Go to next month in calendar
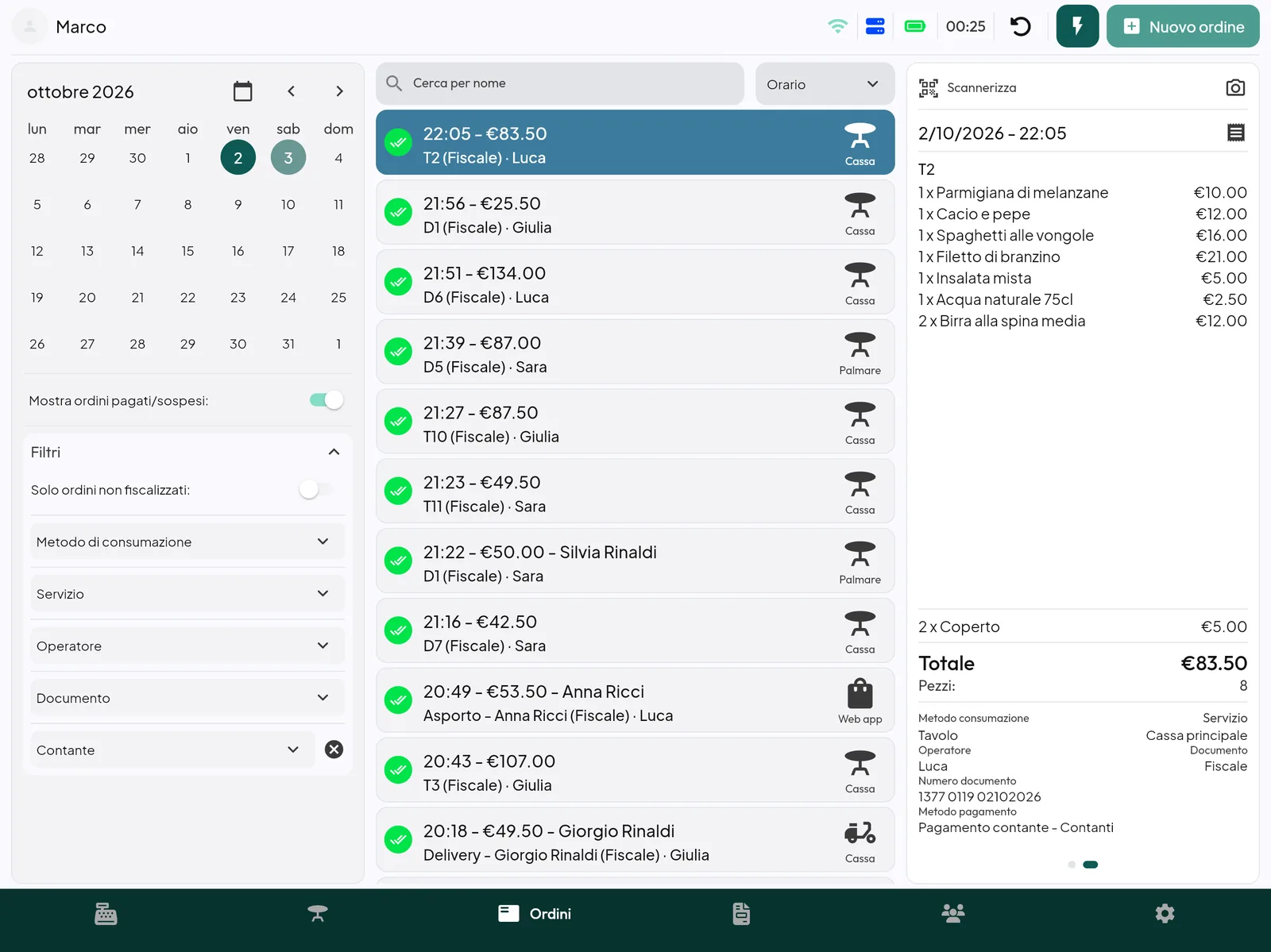1271x952 pixels. click(x=339, y=91)
